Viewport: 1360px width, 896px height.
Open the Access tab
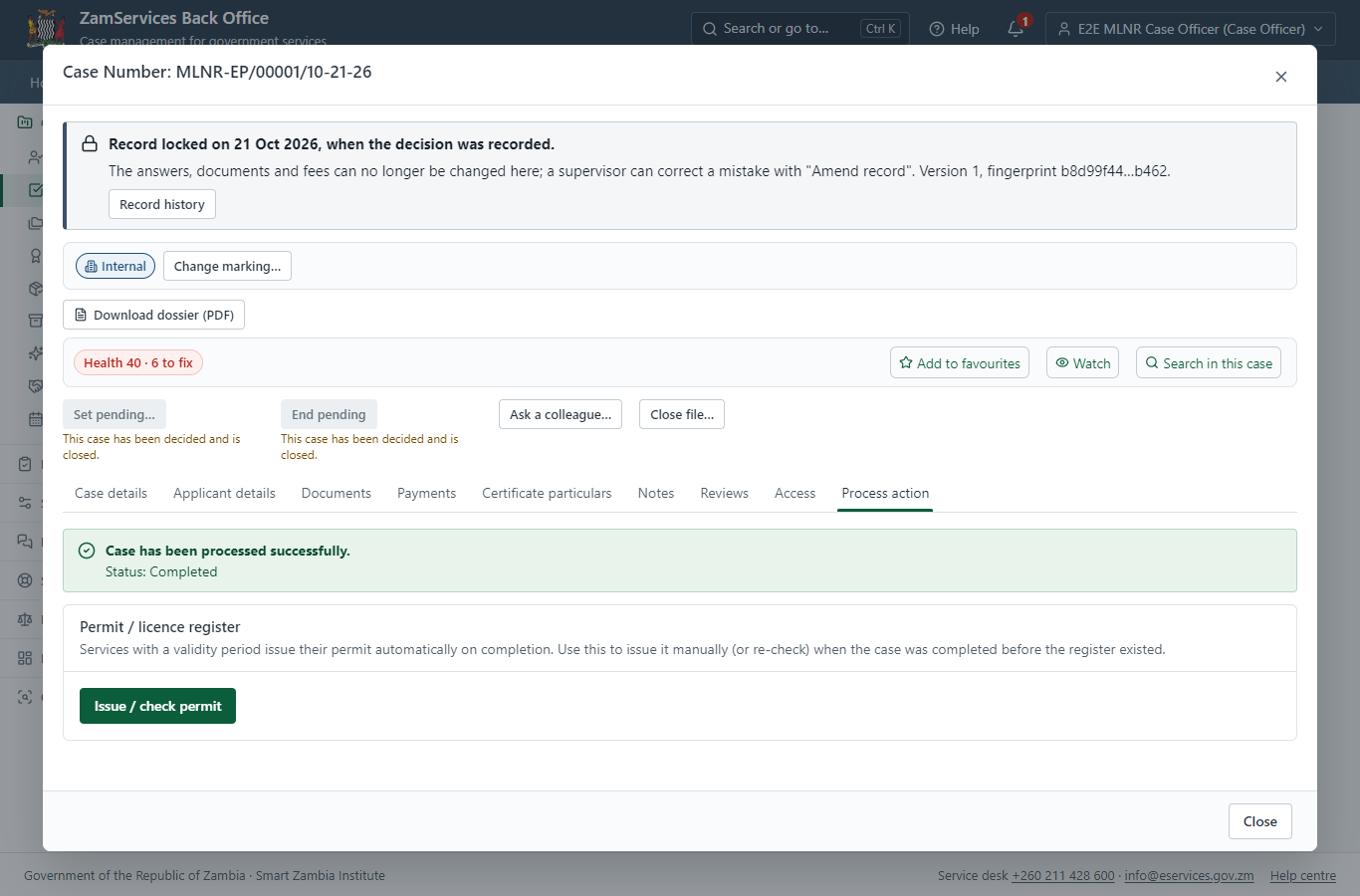[794, 493]
